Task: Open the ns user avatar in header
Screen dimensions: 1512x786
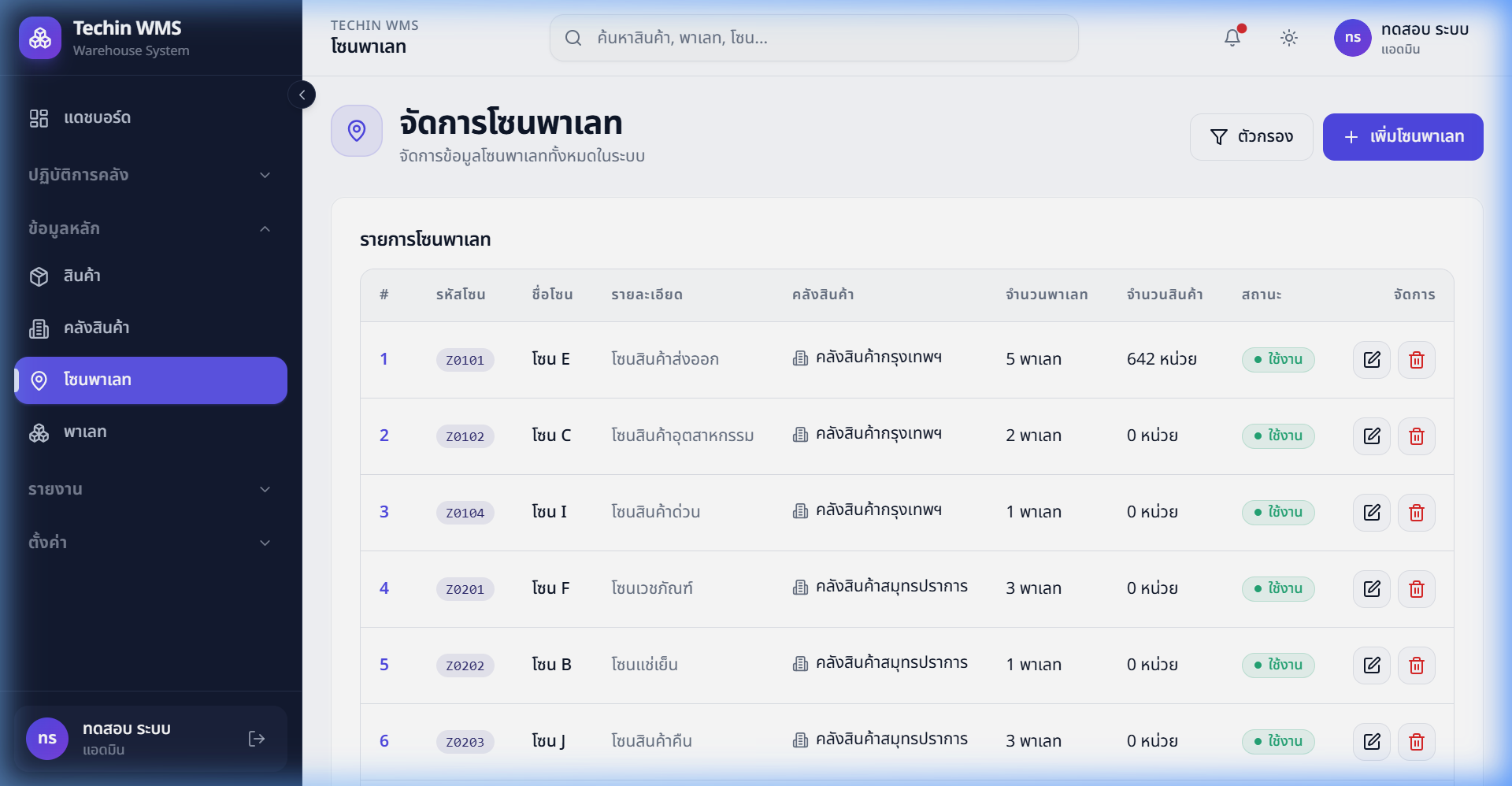Action: (x=1353, y=38)
